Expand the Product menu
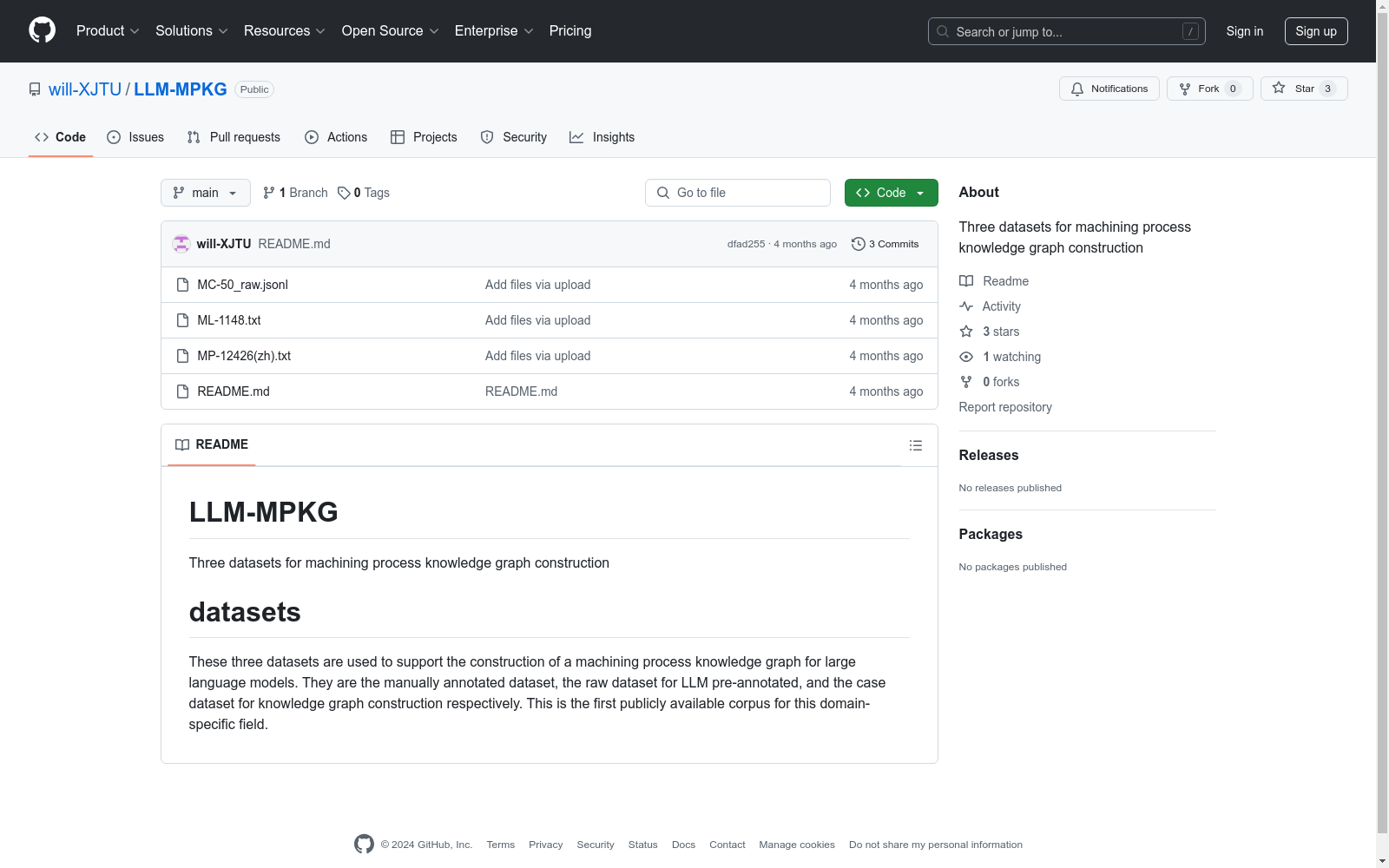This screenshot has height=868, width=1389. 108,30
